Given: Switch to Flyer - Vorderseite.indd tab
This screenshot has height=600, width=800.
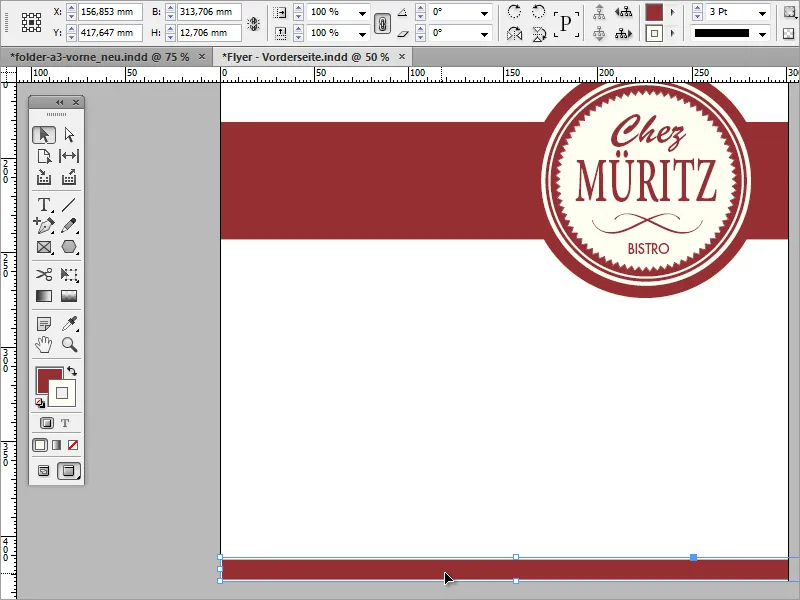Looking at the screenshot, I should [x=306, y=57].
